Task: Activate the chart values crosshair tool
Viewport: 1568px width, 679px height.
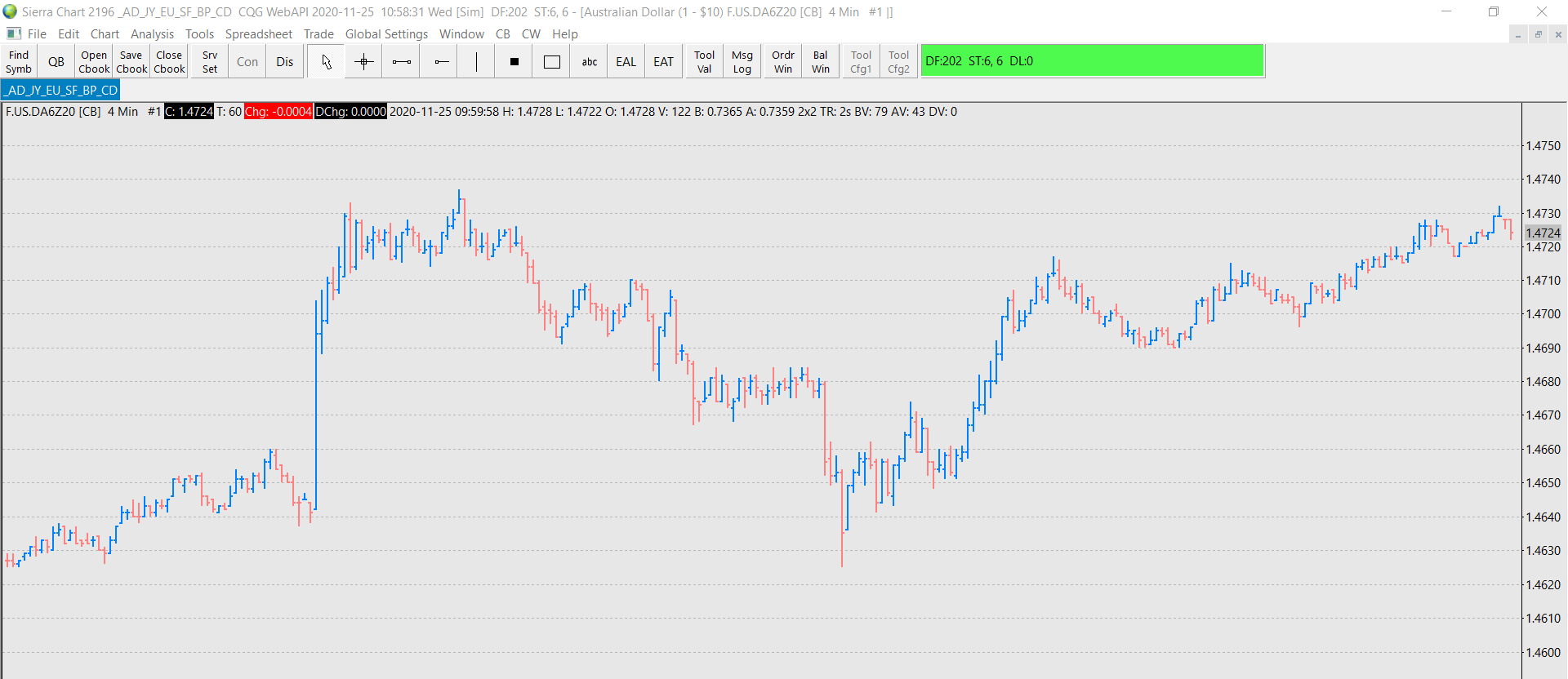Action: pos(364,62)
